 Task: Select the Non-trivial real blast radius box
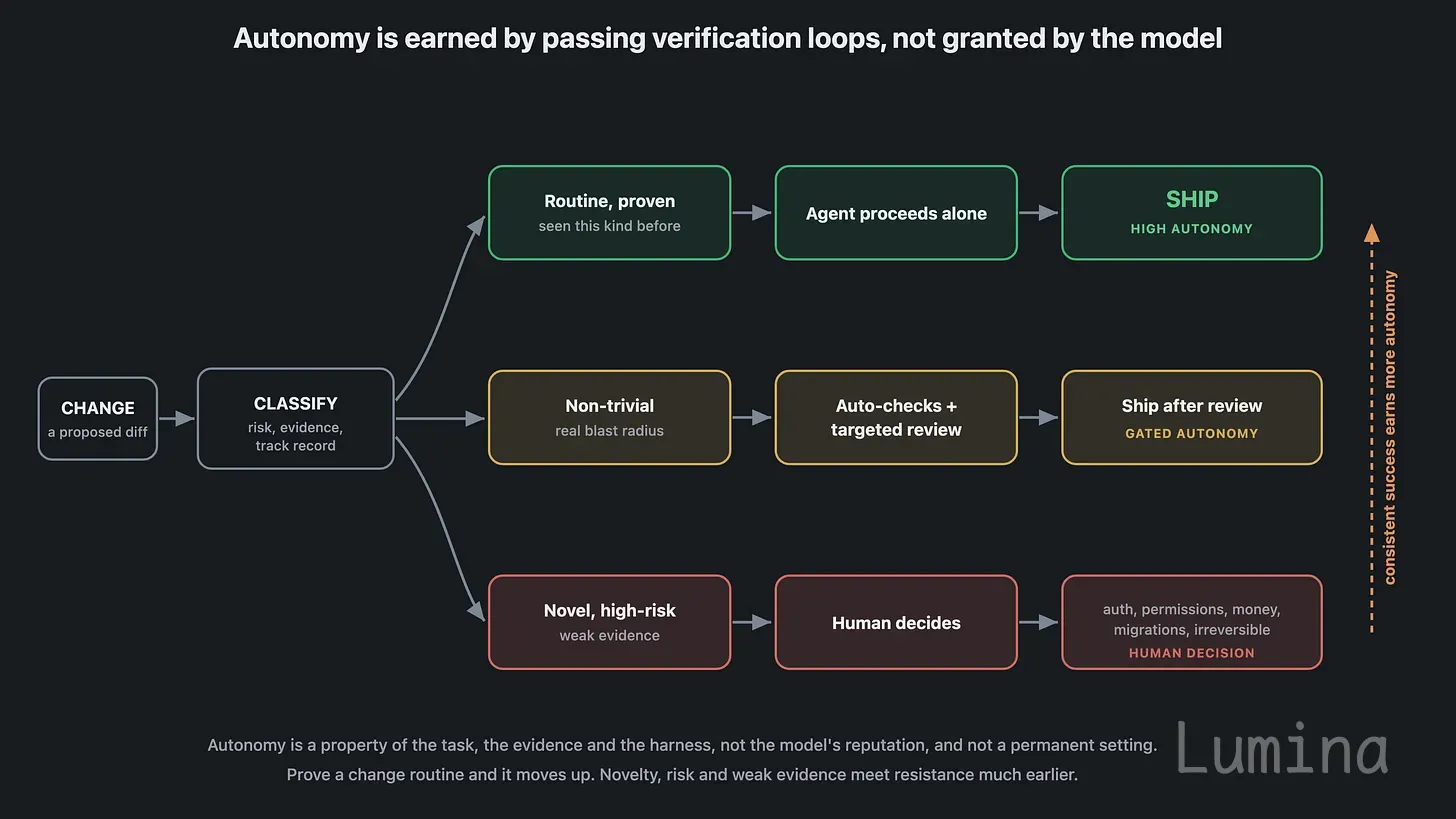click(x=610, y=418)
